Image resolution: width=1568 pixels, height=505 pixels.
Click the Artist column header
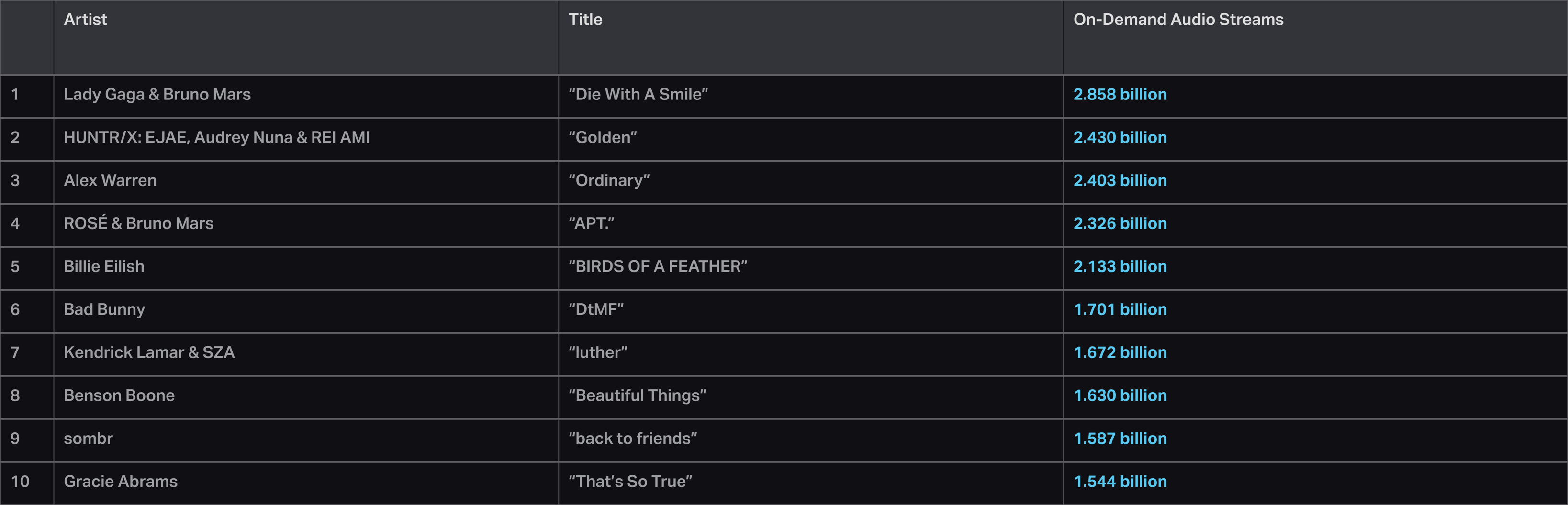pos(85,20)
